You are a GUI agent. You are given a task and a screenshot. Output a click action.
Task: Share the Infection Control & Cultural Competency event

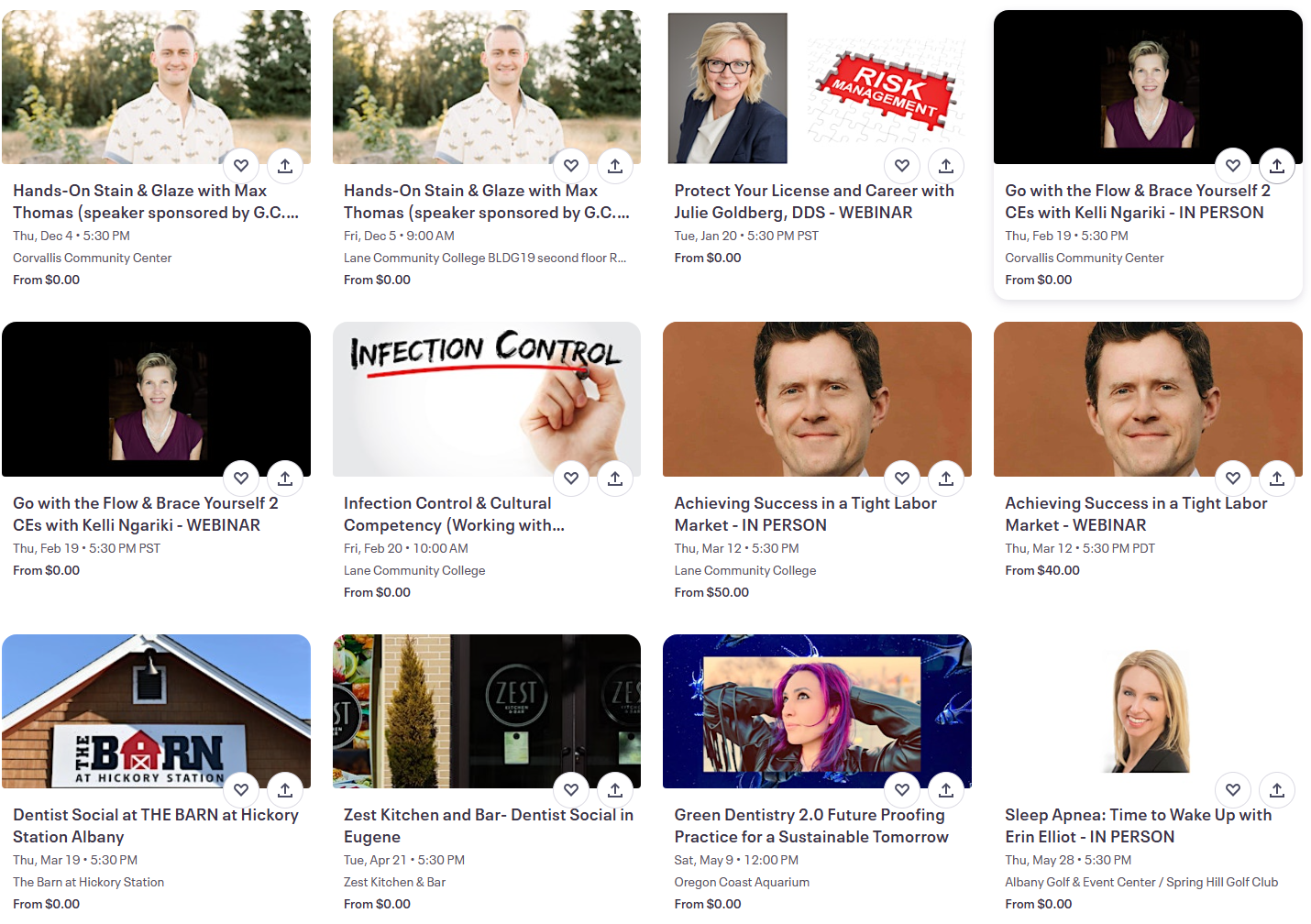coord(615,478)
